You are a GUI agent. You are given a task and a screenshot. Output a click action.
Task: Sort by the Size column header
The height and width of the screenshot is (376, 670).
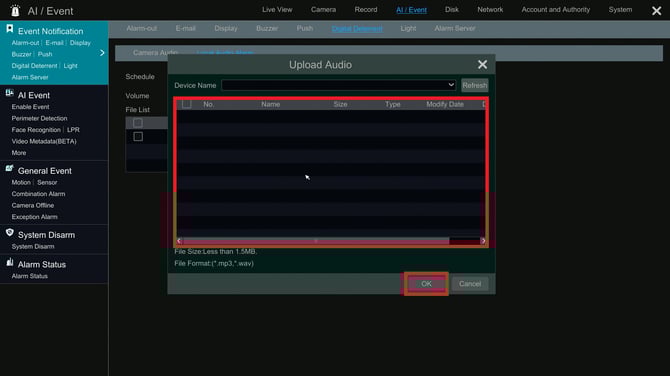pyautogui.click(x=340, y=104)
